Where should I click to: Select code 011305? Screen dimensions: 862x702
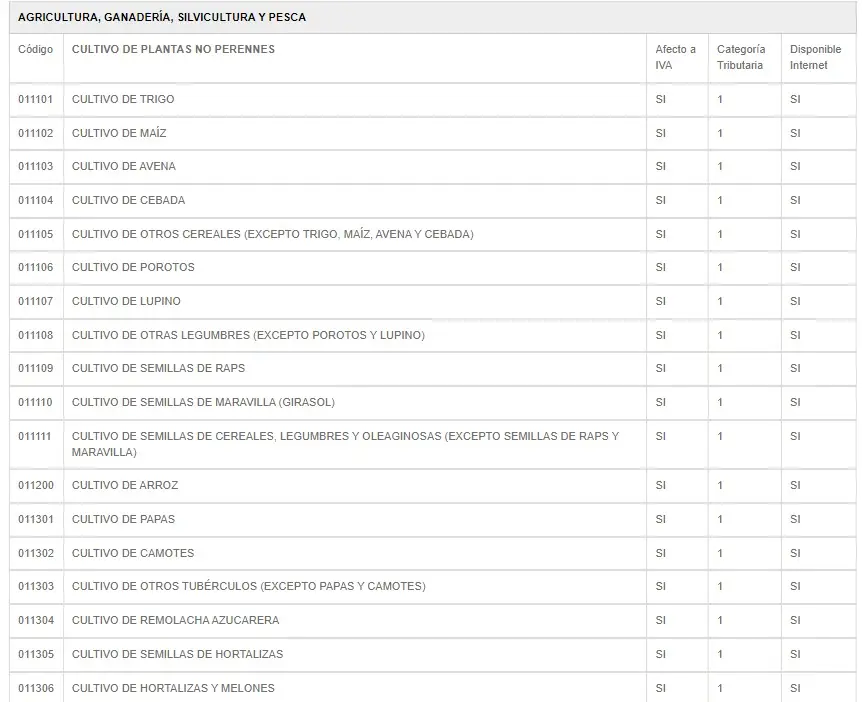point(36,655)
